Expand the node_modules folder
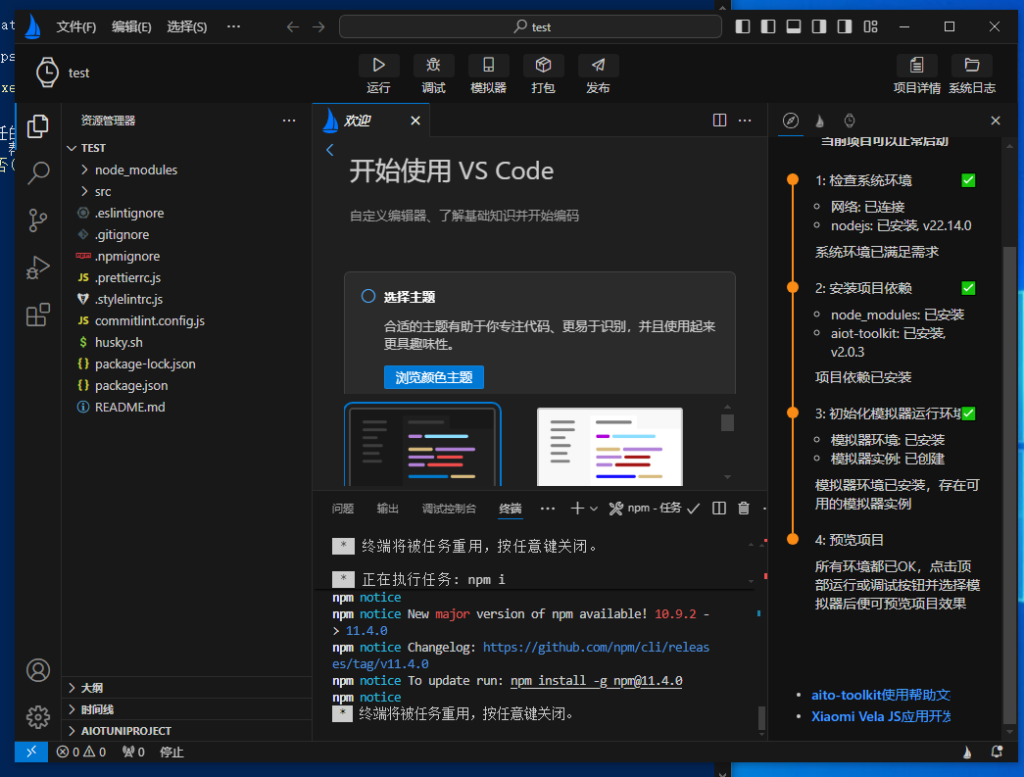 click(x=186, y=170)
